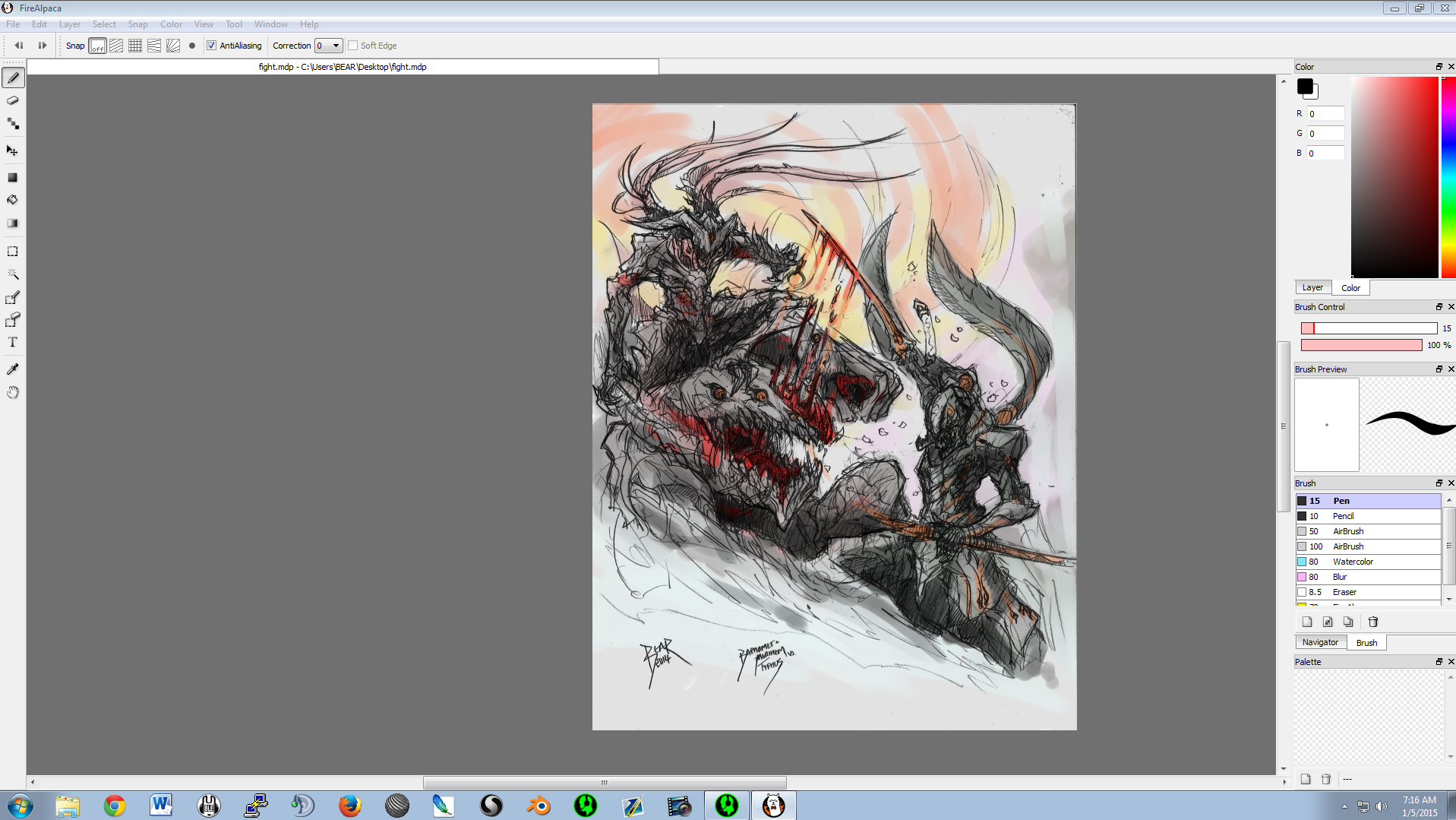Enable horizontal lines snap
This screenshot has width=1456, height=820.
tap(154, 46)
